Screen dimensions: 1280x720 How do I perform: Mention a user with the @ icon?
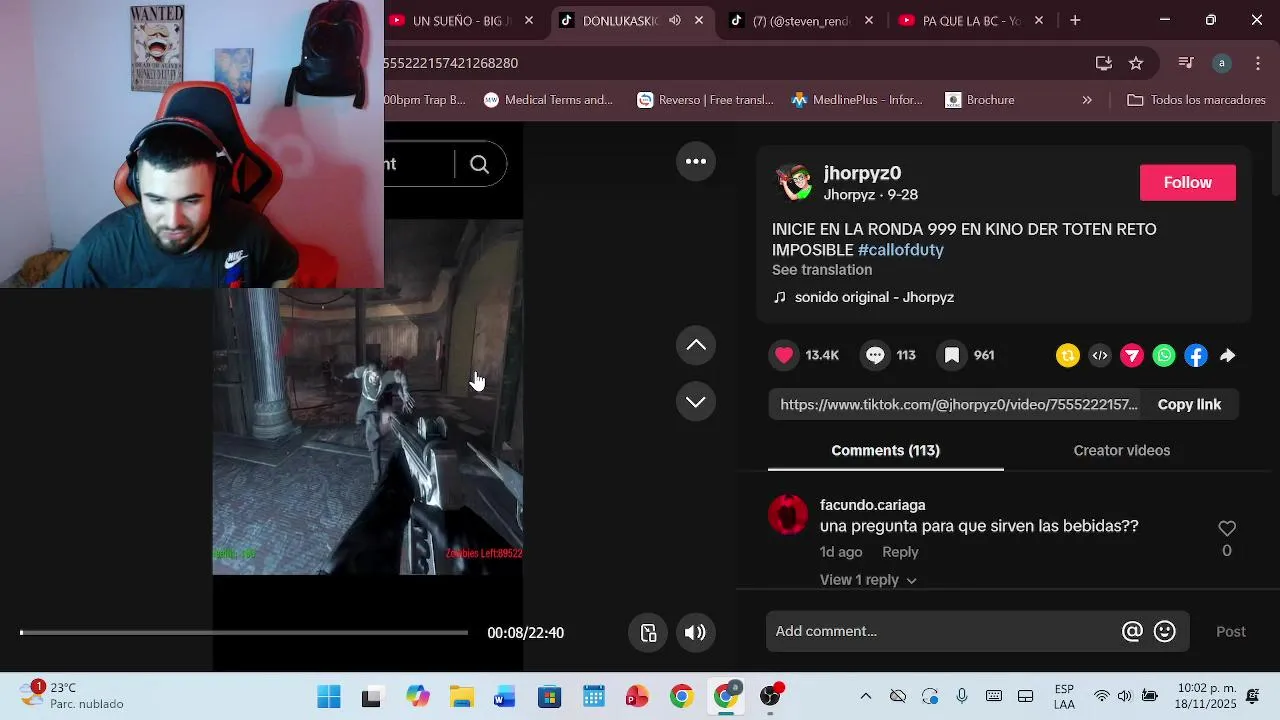1132,631
